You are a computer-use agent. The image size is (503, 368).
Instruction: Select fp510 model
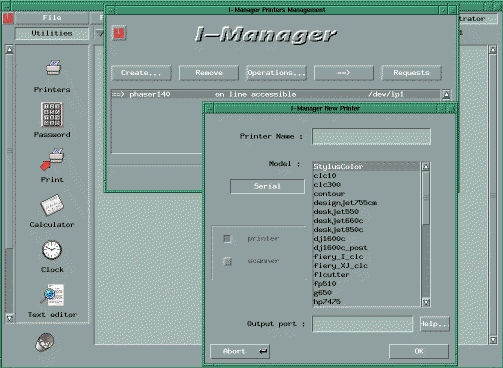tap(366, 283)
